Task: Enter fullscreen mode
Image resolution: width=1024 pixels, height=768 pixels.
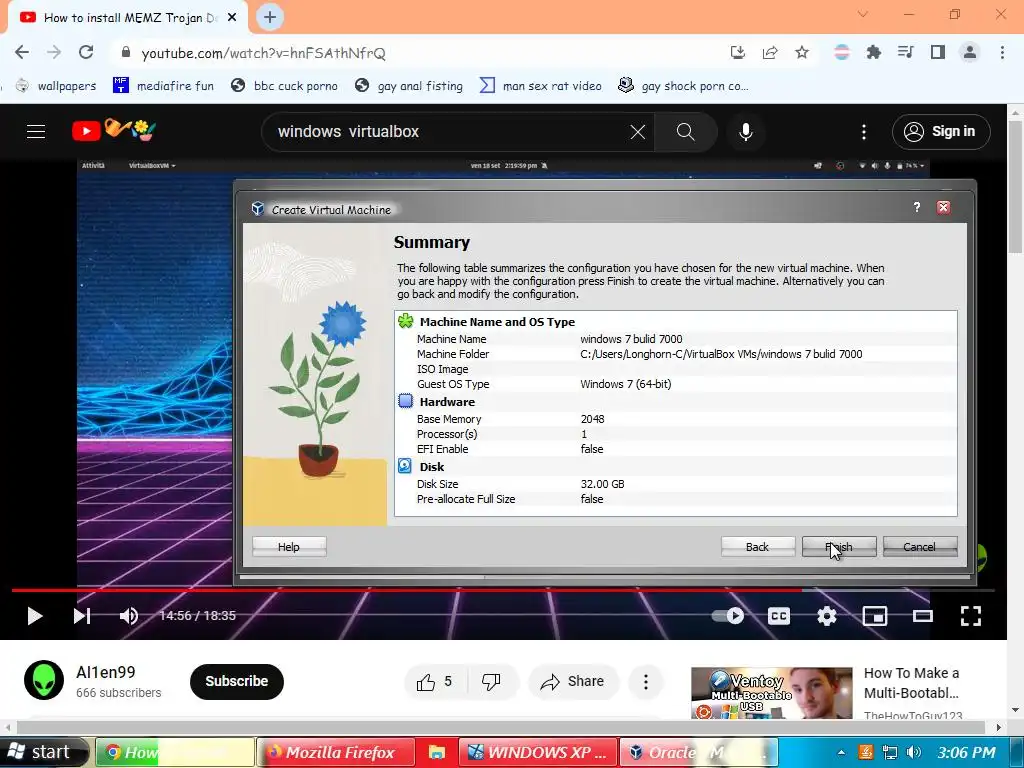Action: pyautogui.click(x=970, y=616)
